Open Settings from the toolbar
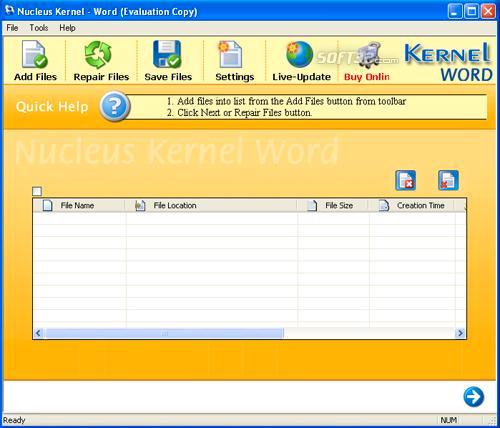Viewport: 500px width, 428px height. click(230, 55)
